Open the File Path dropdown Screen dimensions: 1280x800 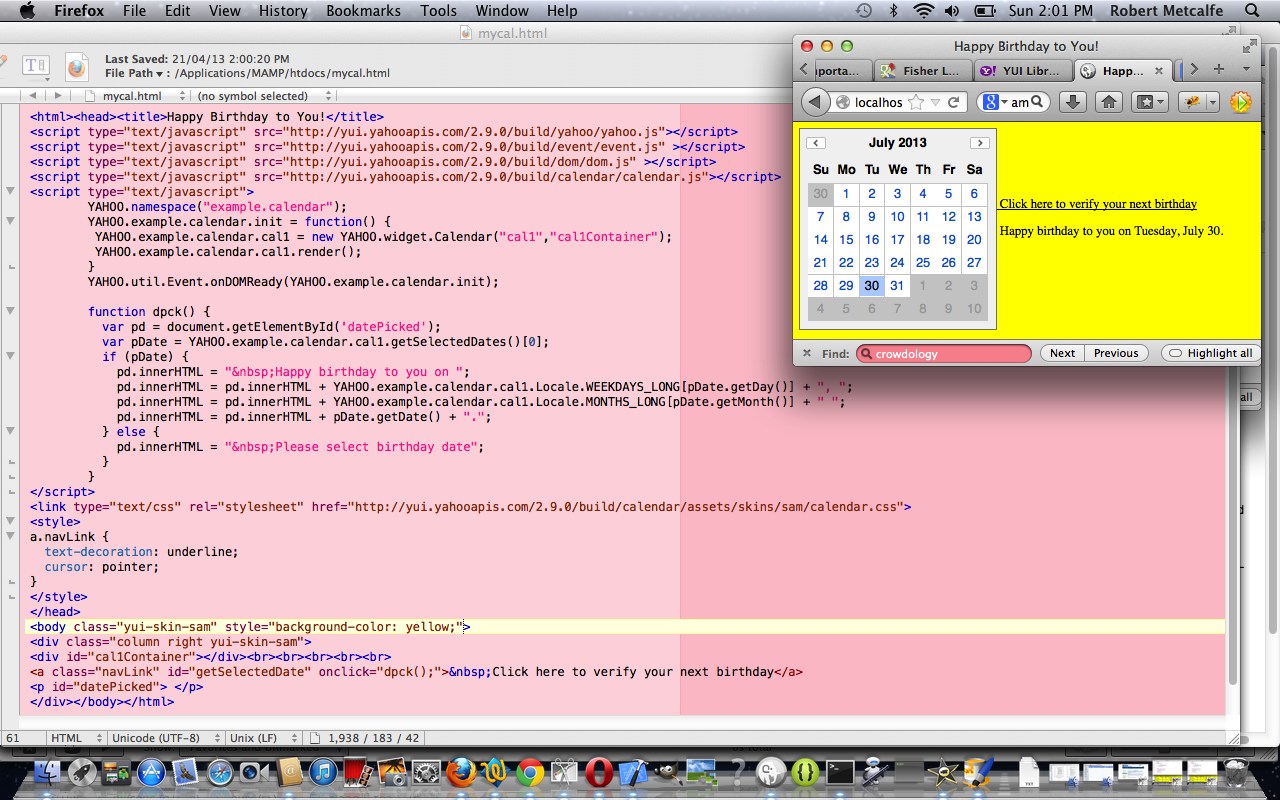[133, 73]
